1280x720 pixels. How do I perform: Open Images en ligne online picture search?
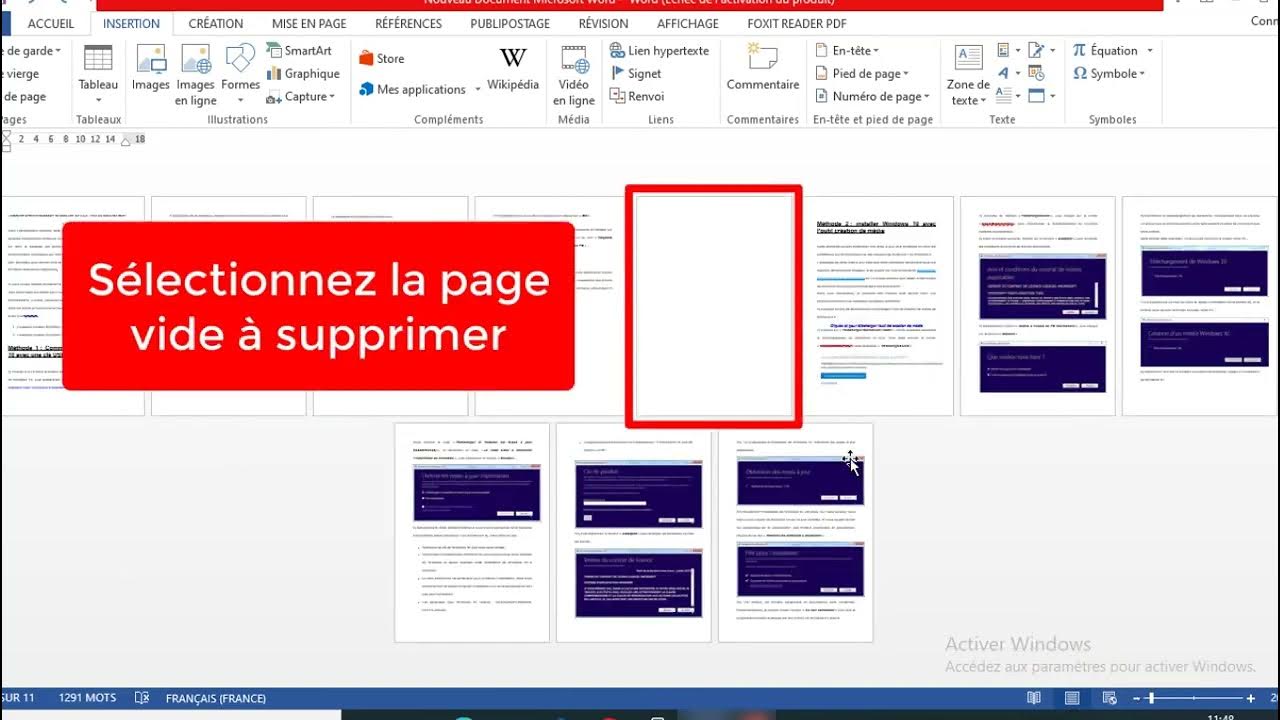coord(195,75)
